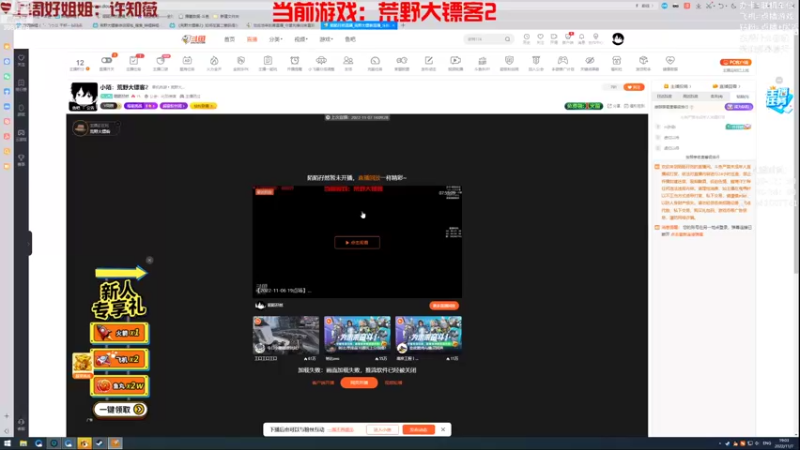Click the orange pill button under load-failure message
Screen dimensions: 800x450
point(359,382)
